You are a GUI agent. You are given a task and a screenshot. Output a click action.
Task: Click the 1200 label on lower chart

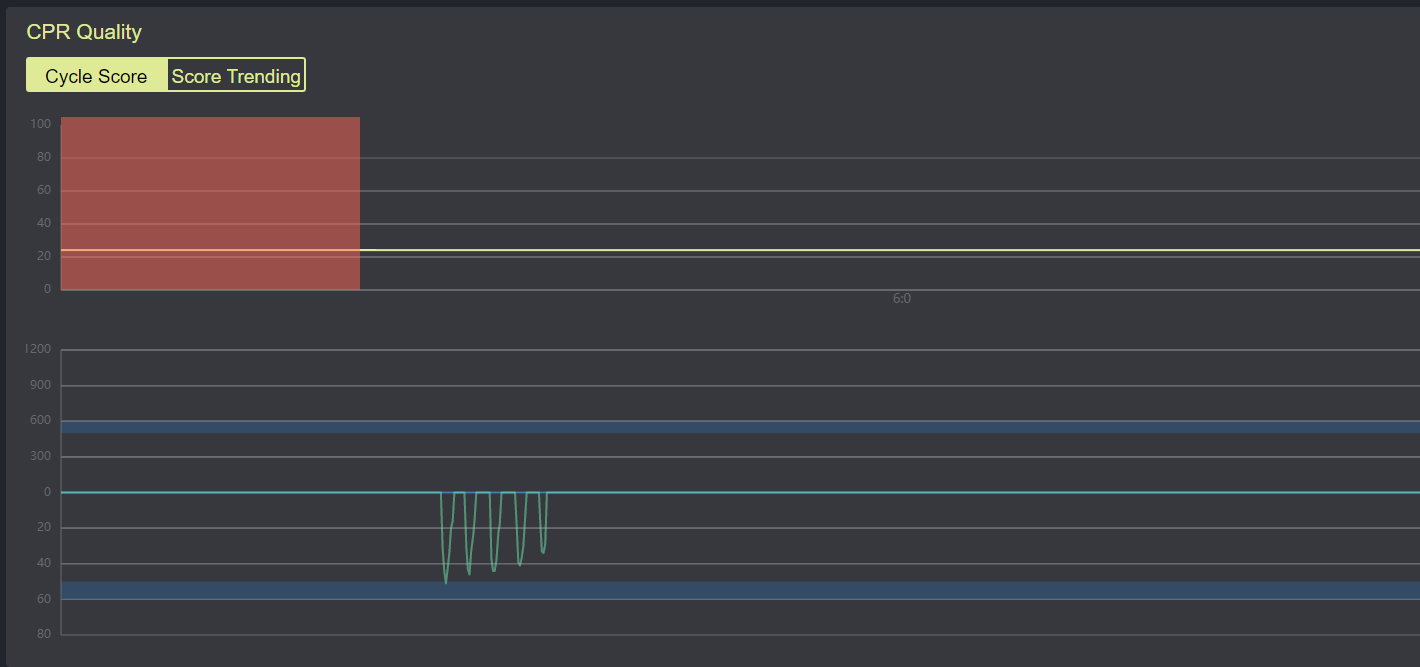(x=39, y=349)
